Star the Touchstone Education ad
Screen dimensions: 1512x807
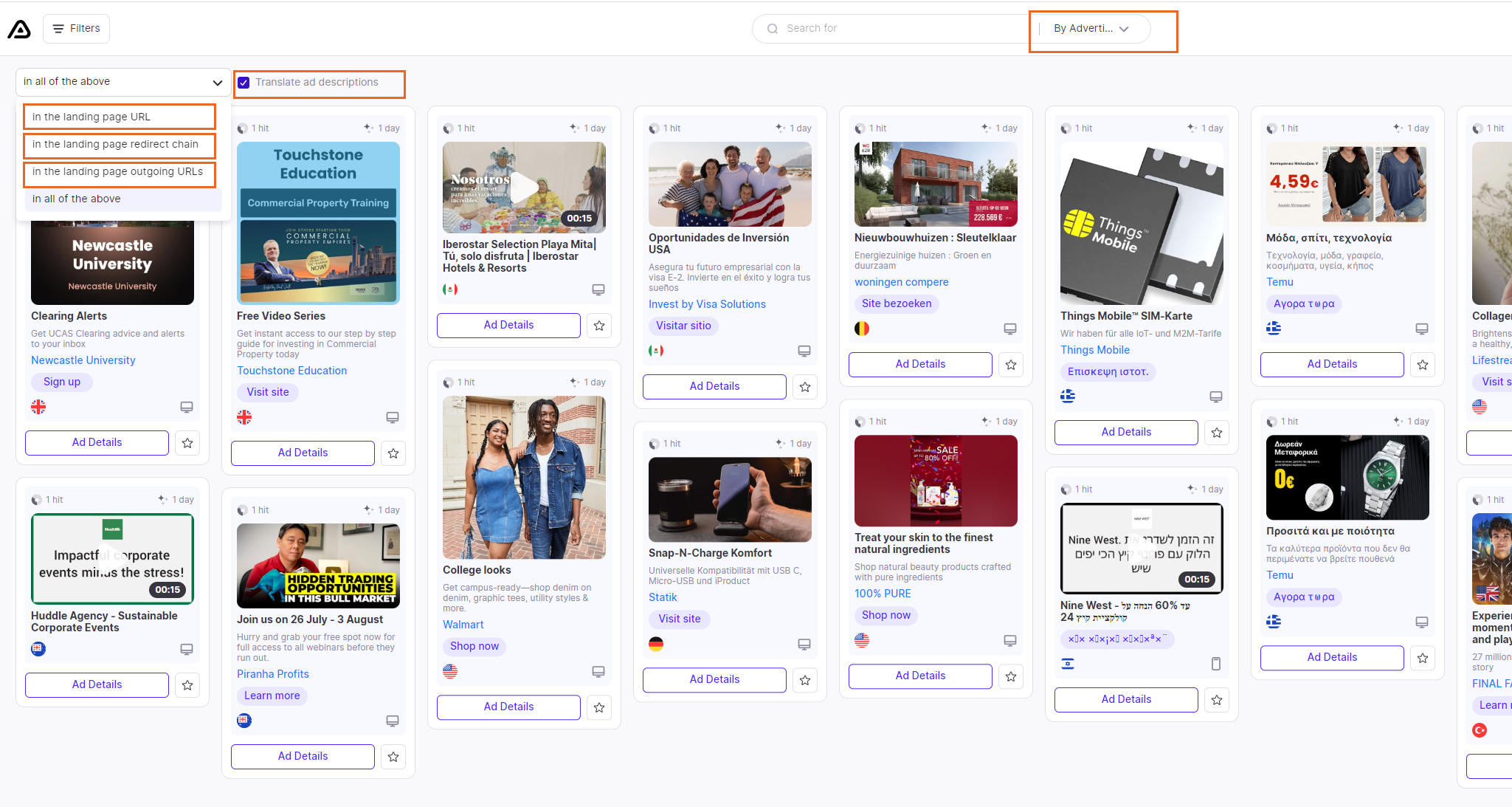point(393,453)
